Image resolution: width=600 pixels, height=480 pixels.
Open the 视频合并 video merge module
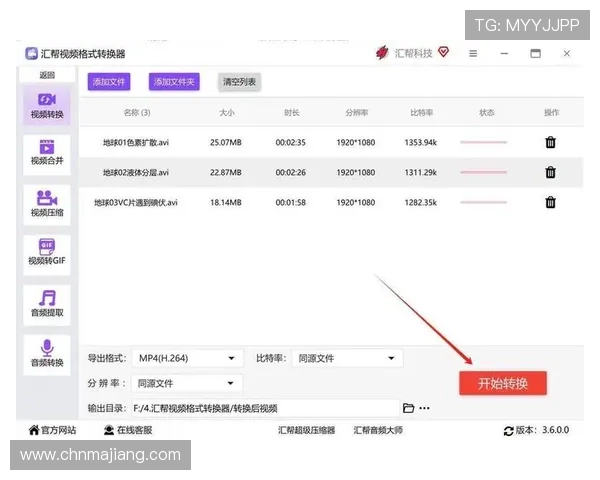coord(47,155)
